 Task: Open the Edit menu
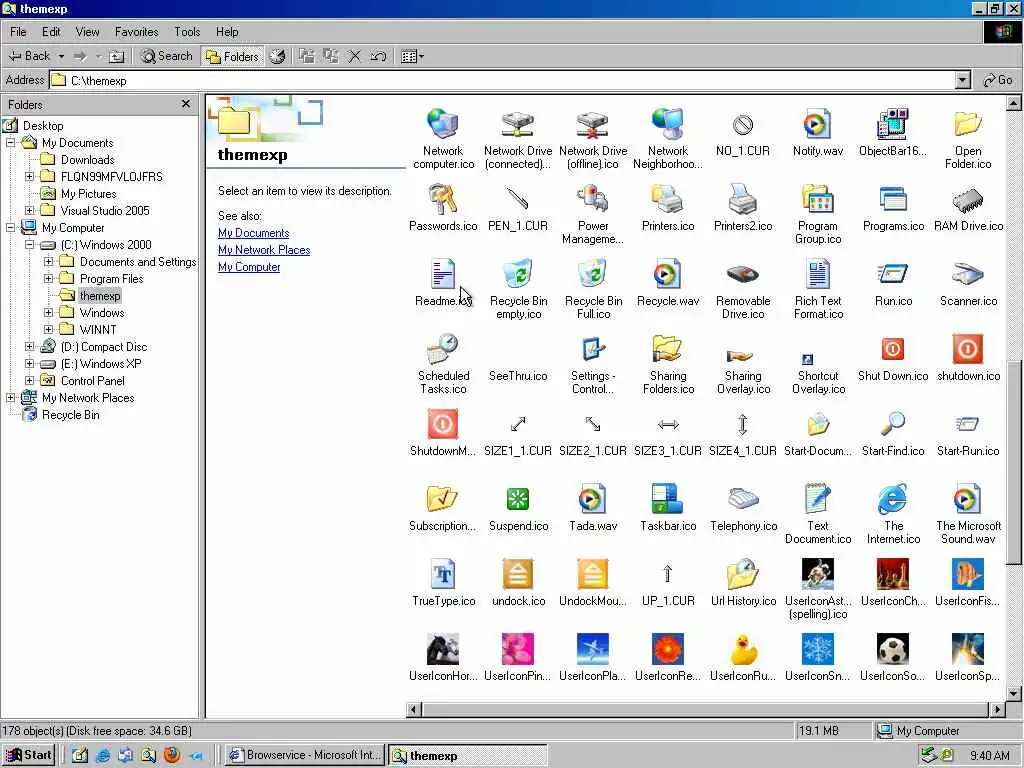tap(51, 32)
